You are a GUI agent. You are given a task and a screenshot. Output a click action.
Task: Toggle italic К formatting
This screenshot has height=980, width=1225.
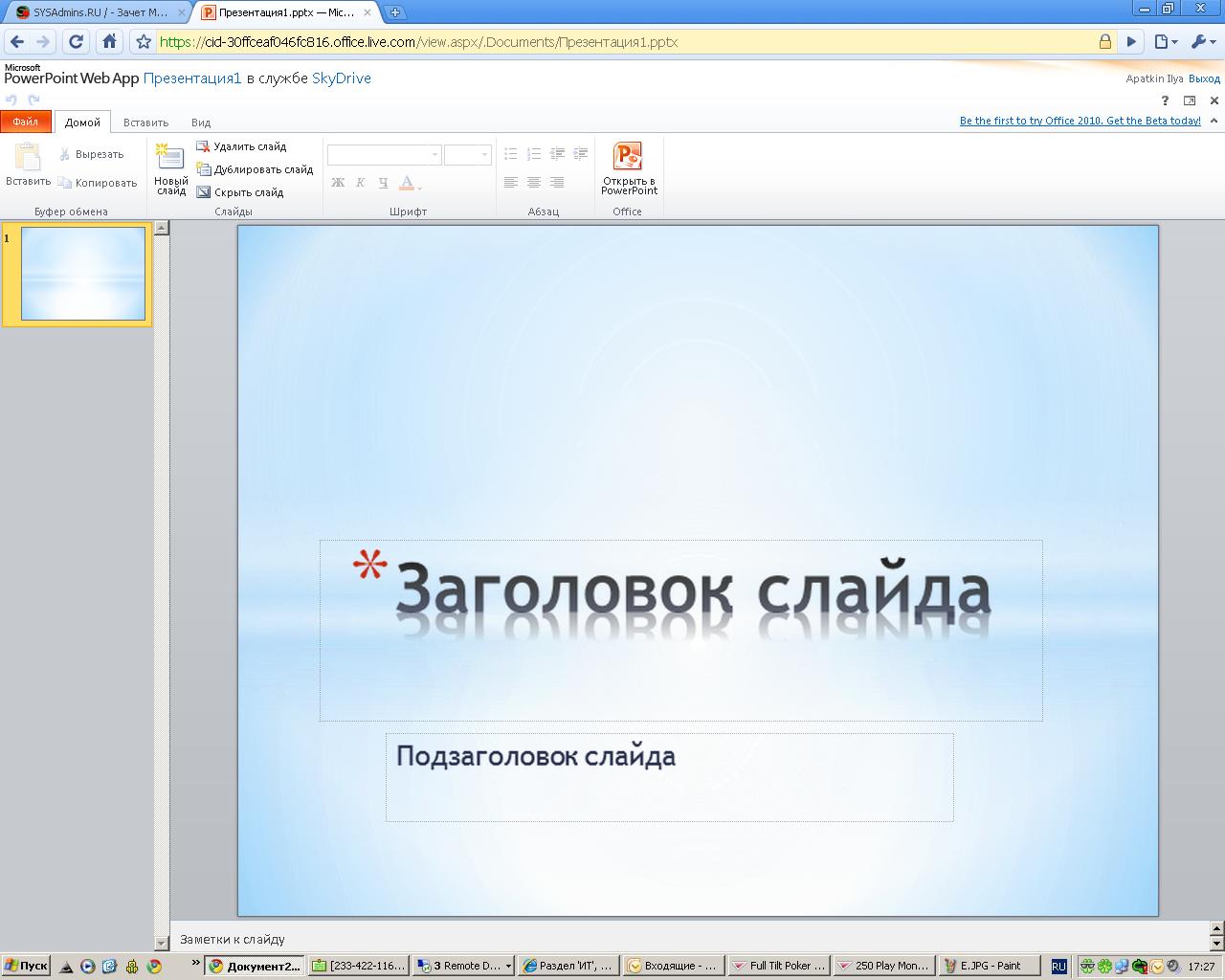[x=361, y=182]
